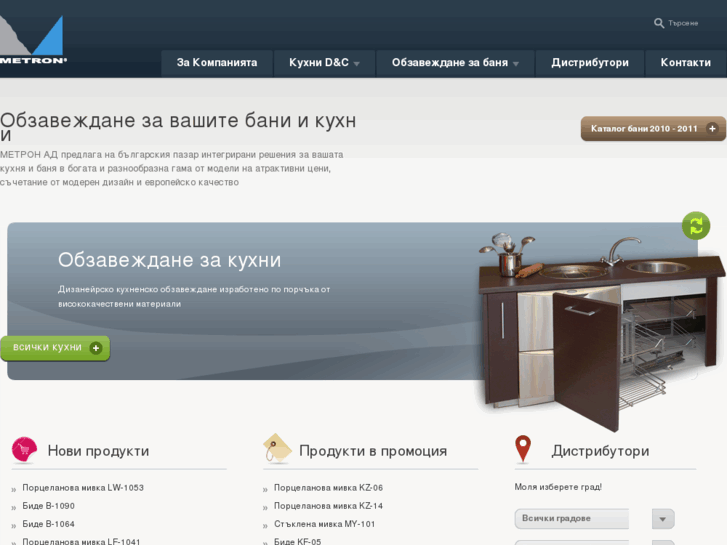Image resolution: width=727 pixels, height=545 pixels.
Task: Open the Кухни D&C menu
Action: [x=324, y=63]
